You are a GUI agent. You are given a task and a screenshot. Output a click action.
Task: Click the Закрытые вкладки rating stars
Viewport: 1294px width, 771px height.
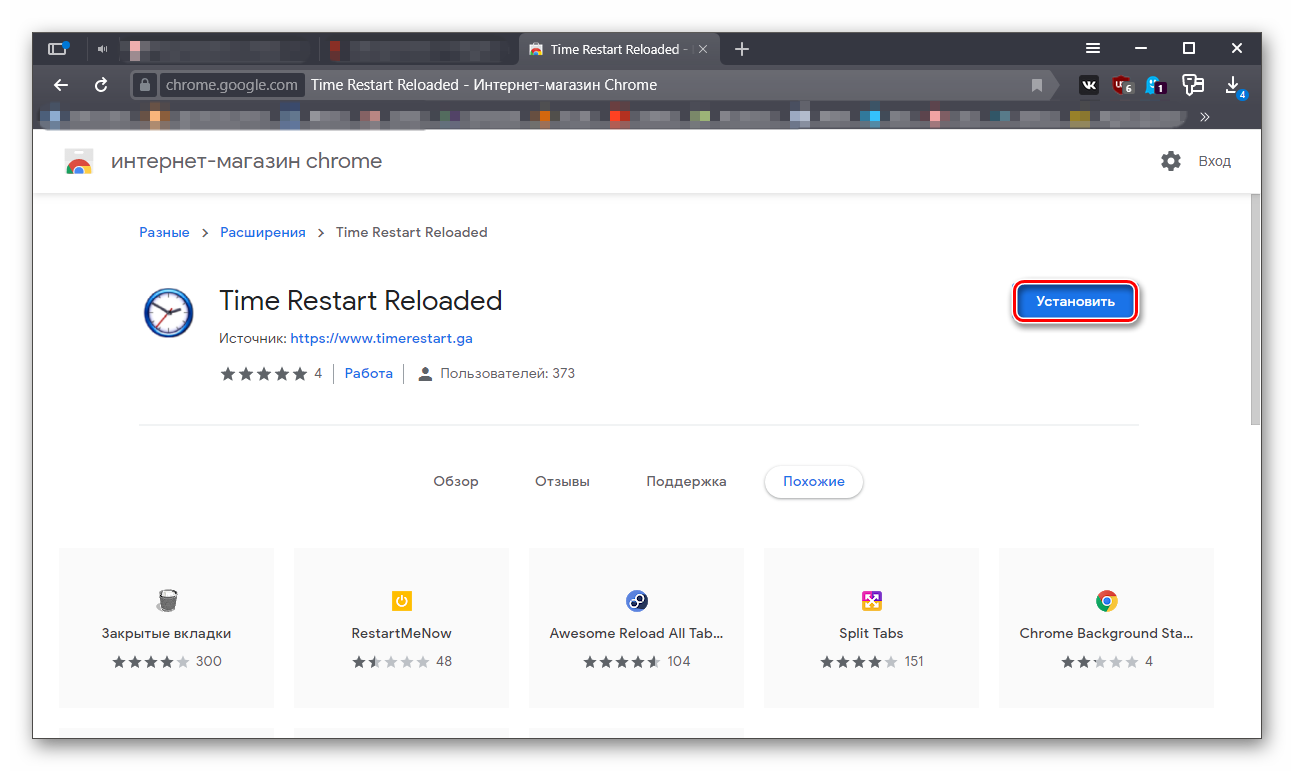pos(150,662)
